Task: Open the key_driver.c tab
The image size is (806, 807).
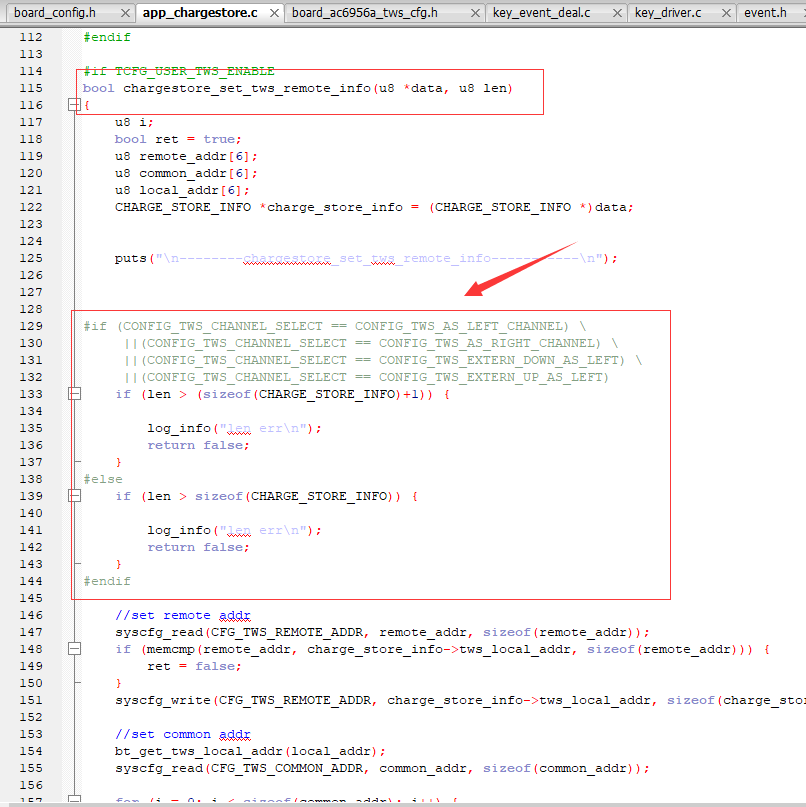Action: click(x=668, y=13)
